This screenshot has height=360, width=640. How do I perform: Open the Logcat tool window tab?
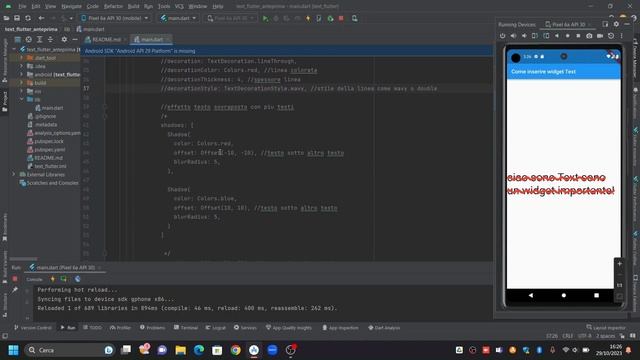[216, 328]
